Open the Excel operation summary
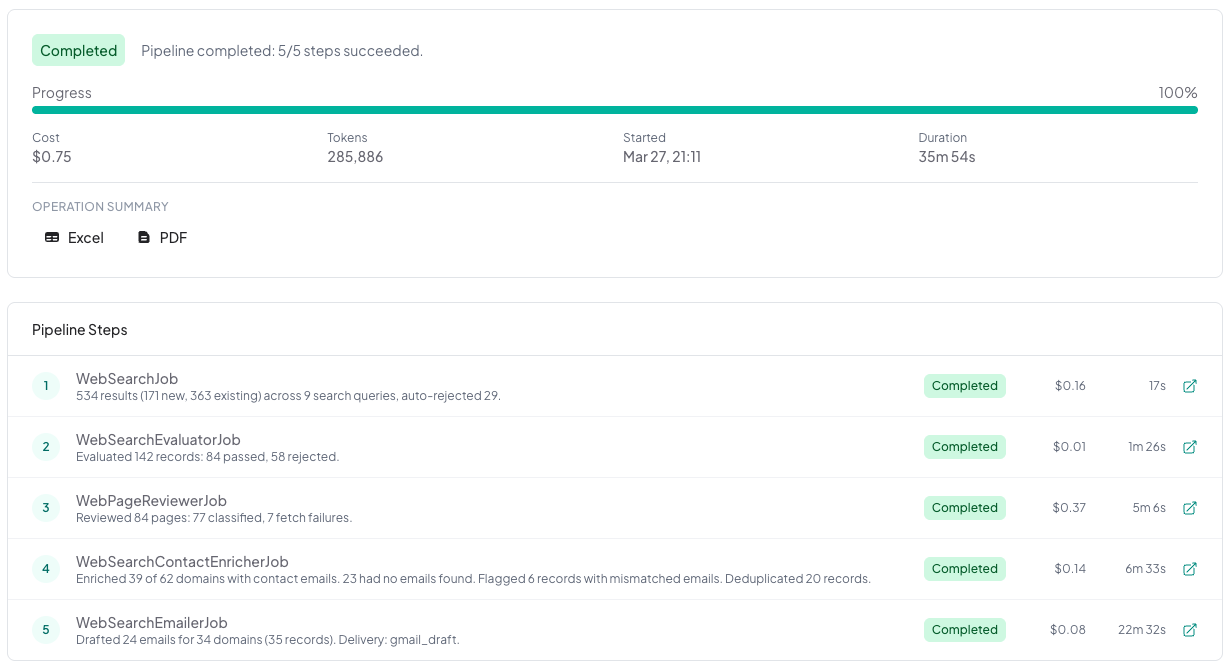Image resolution: width=1232 pixels, height=669 pixels. pos(74,237)
